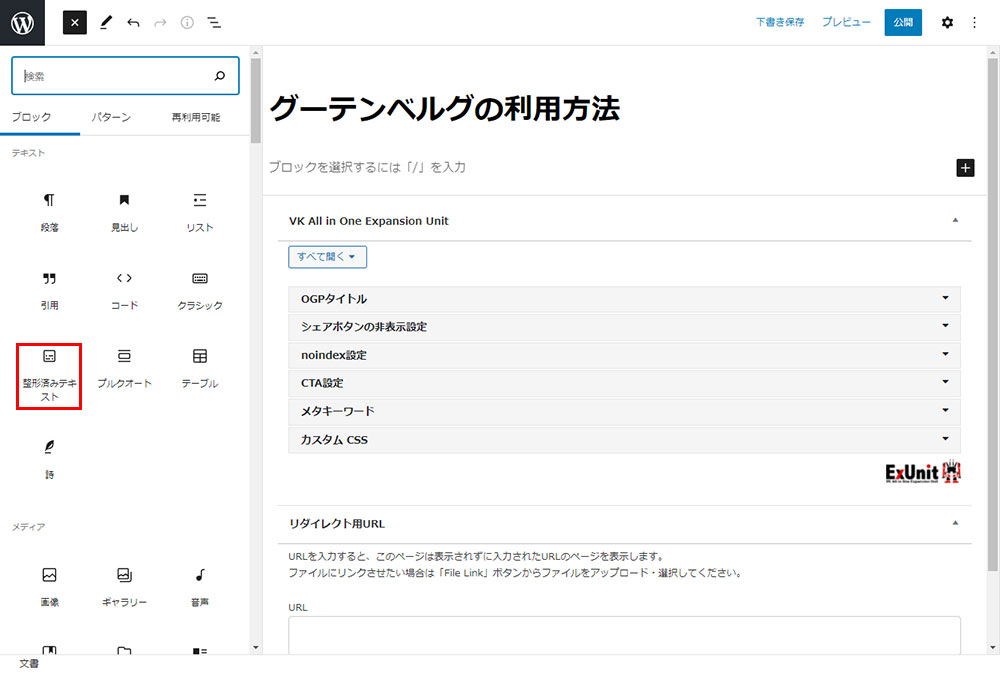
Task: Insert a テーブル (table) block
Action: pyautogui.click(x=199, y=368)
